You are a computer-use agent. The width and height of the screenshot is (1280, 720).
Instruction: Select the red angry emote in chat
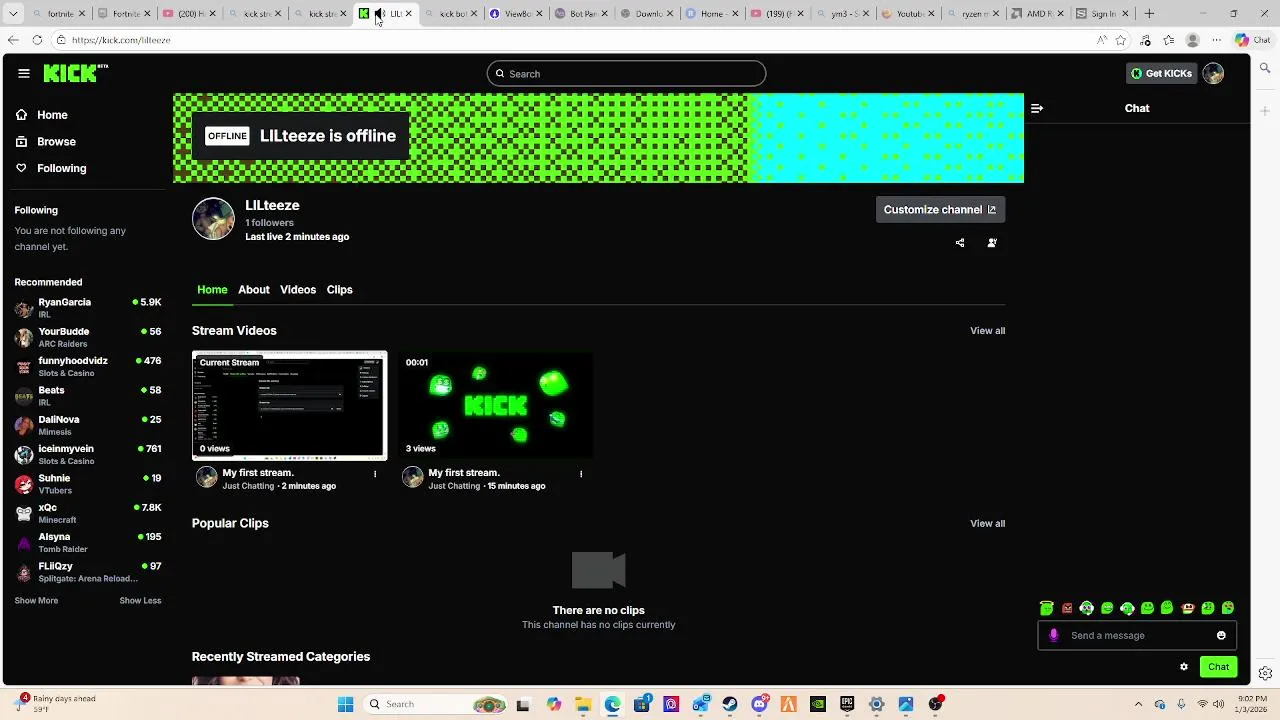[x=1067, y=608]
